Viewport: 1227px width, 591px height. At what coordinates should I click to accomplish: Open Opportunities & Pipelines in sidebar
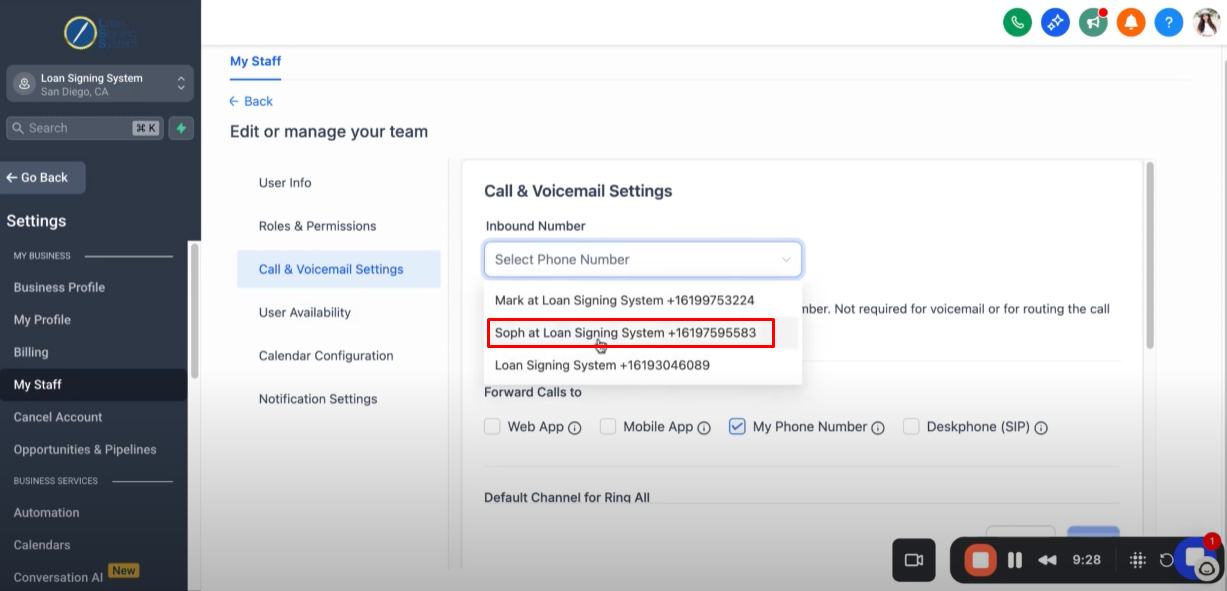[85, 450]
